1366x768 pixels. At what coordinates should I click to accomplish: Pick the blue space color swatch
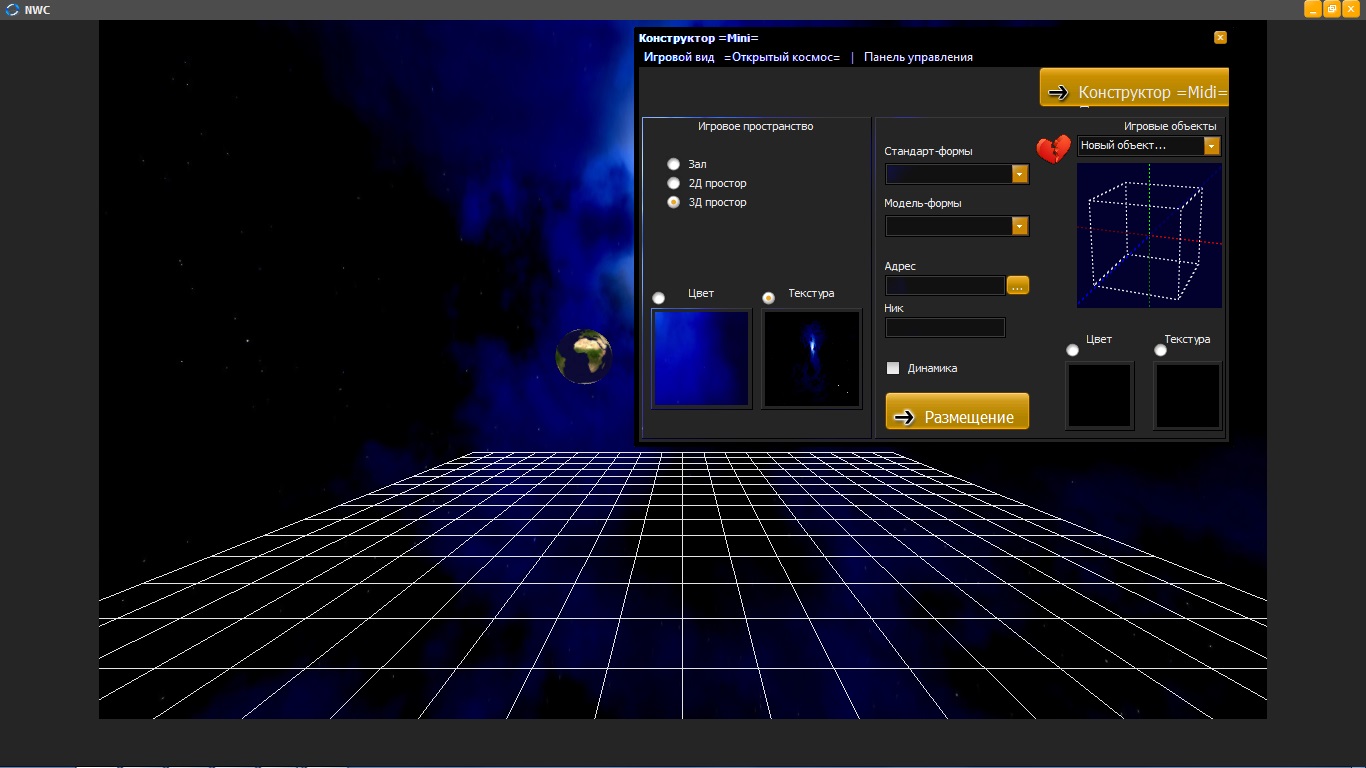pos(701,358)
